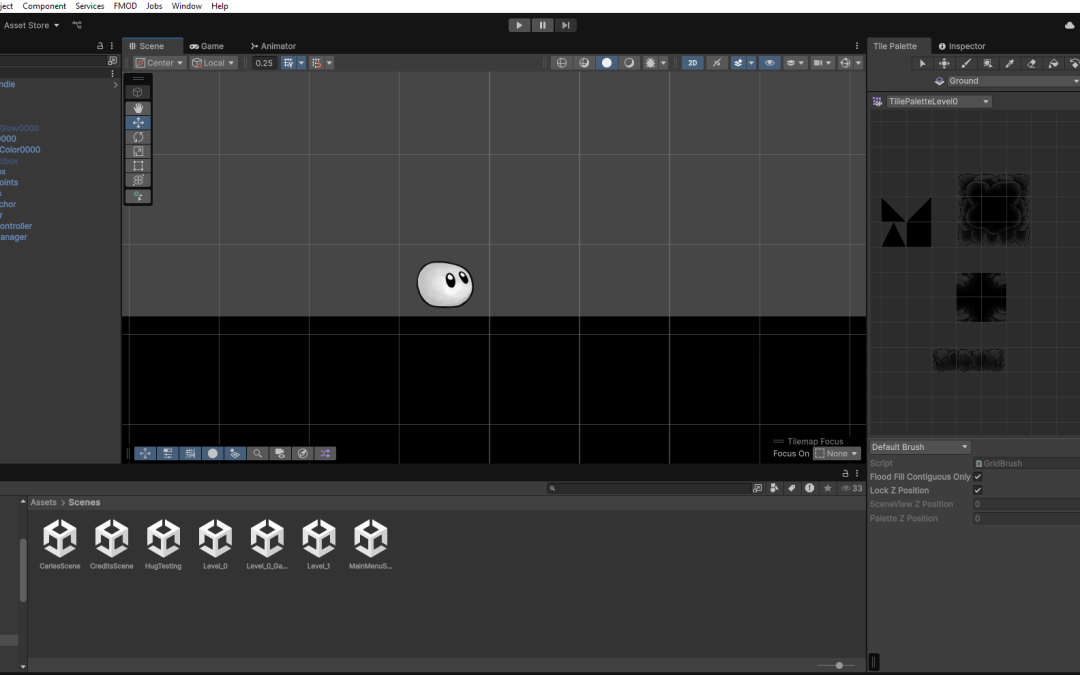This screenshot has height=675, width=1080.
Task: Select the Rect tool in Scene toolbar
Action: [x=138, y=166]
